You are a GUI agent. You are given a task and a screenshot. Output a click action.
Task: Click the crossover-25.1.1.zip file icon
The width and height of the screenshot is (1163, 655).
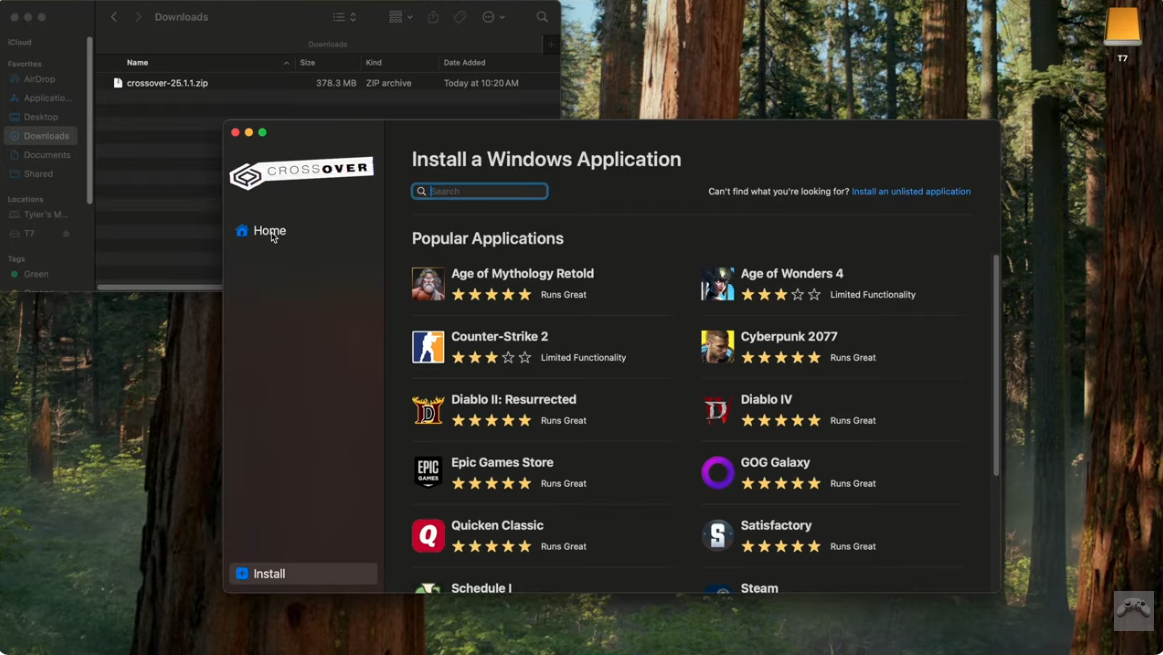[118, 83]
